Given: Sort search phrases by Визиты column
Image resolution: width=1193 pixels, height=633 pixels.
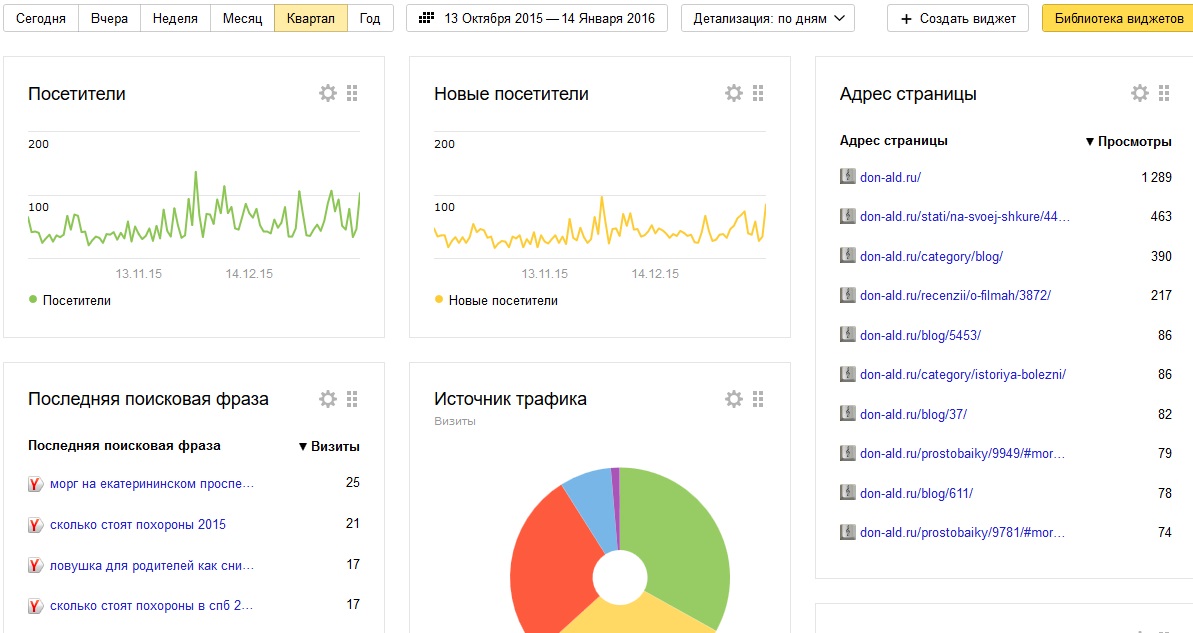Looking at the screenshot, I should coord(329,447).
